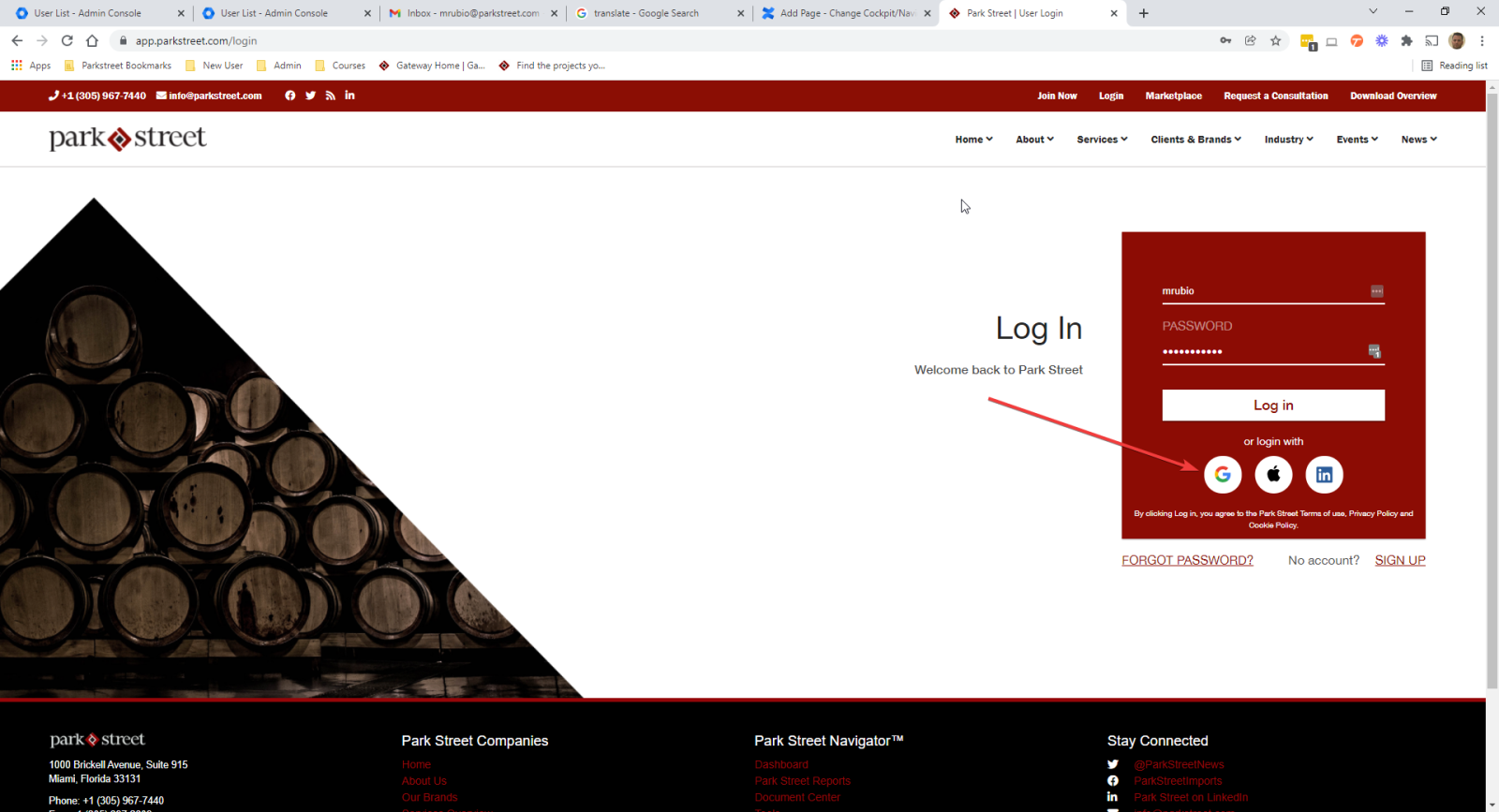Image resolution: width=1499 pixels, height=812 pixels.
Task: Open saved passwords key icon in address bar
Action: pos(1225,40)
